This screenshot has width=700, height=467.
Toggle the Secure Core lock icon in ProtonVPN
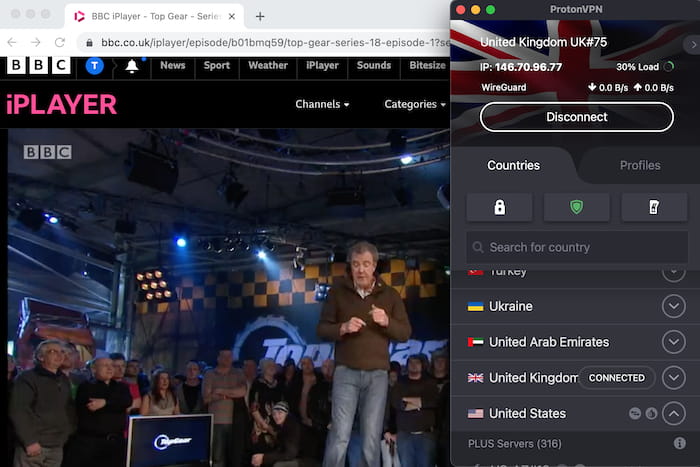[x=500, y=207]
